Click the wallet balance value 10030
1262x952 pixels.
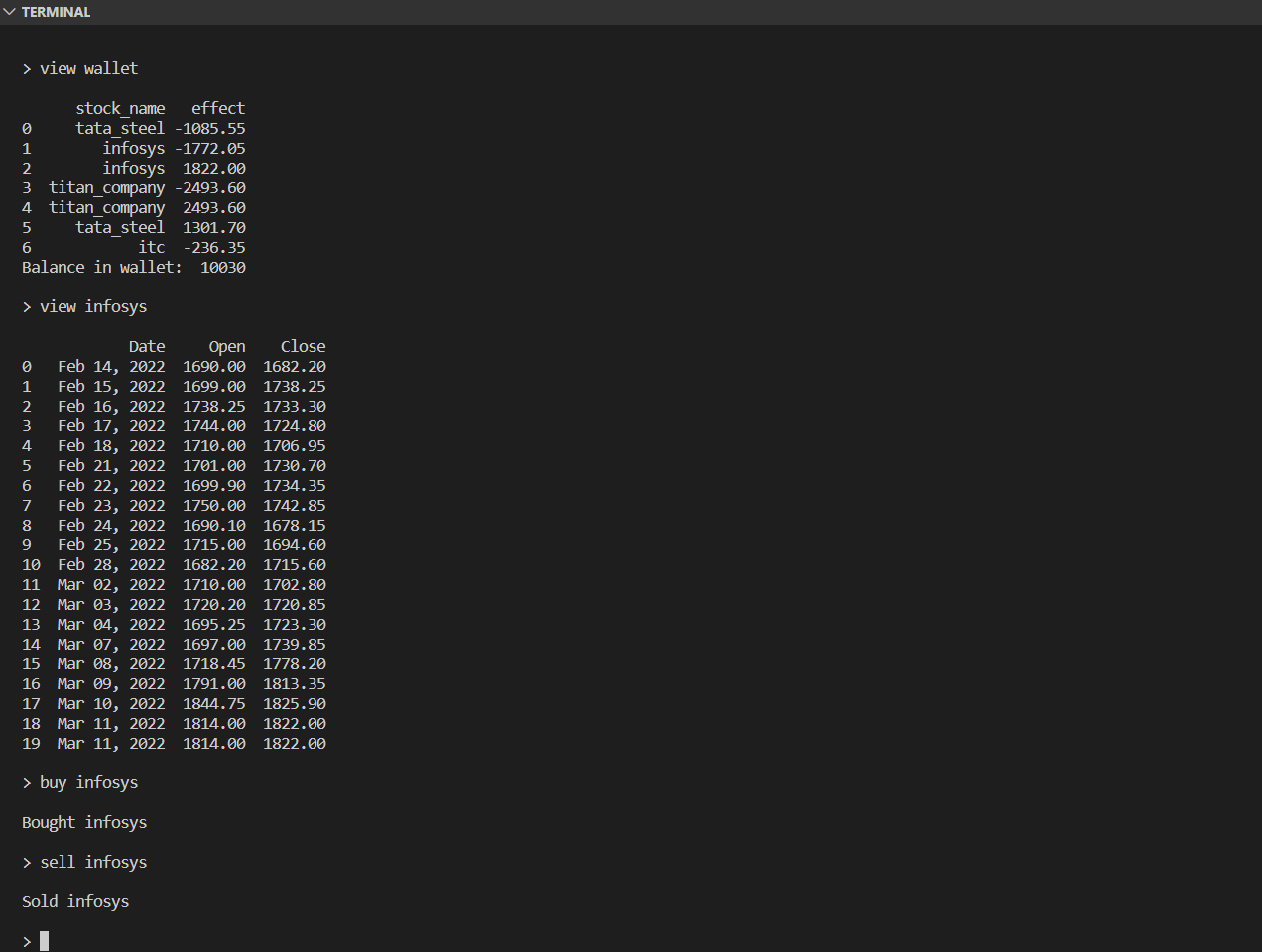coord(223,267)
